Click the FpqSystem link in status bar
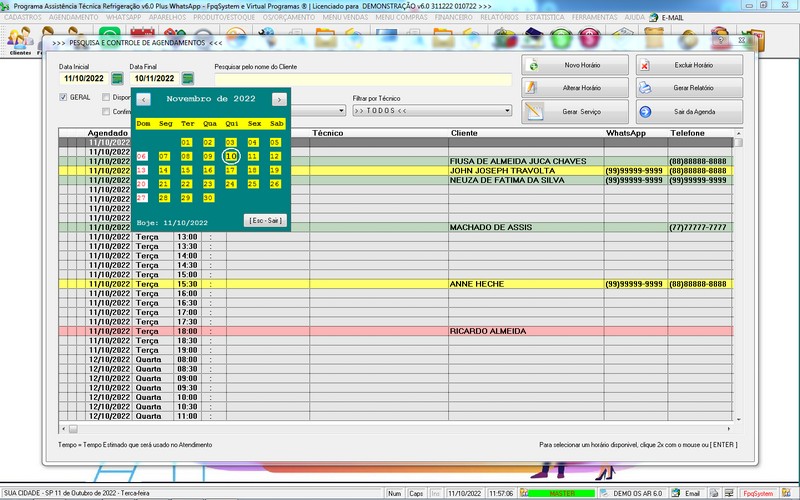 coord(758,493)
